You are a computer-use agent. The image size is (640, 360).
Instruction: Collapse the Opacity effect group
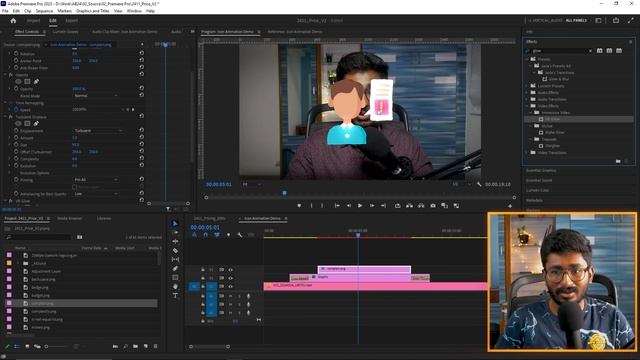coord(6,75)
